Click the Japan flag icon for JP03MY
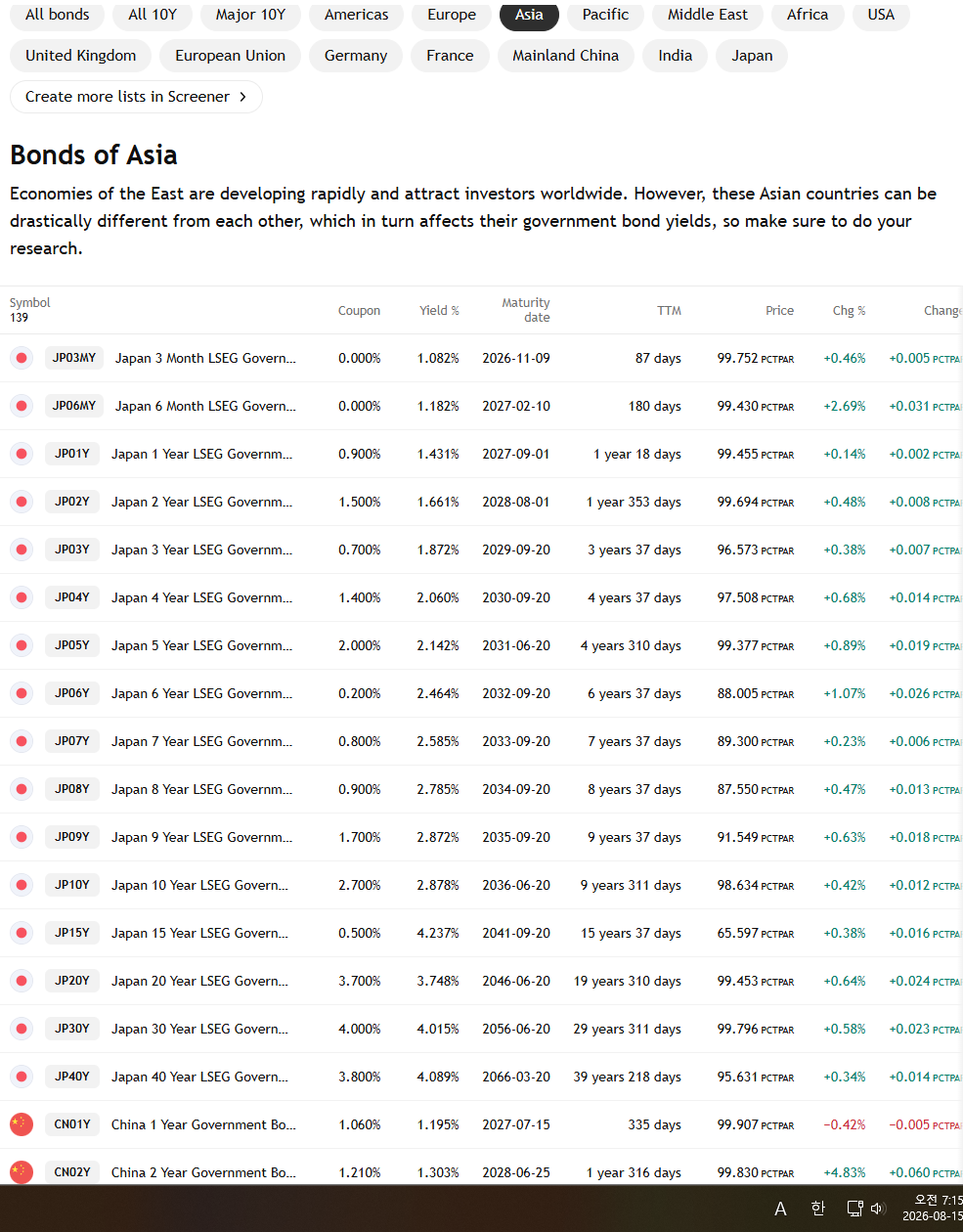The height and width of the screenshot is (1232, 963). 22,358
